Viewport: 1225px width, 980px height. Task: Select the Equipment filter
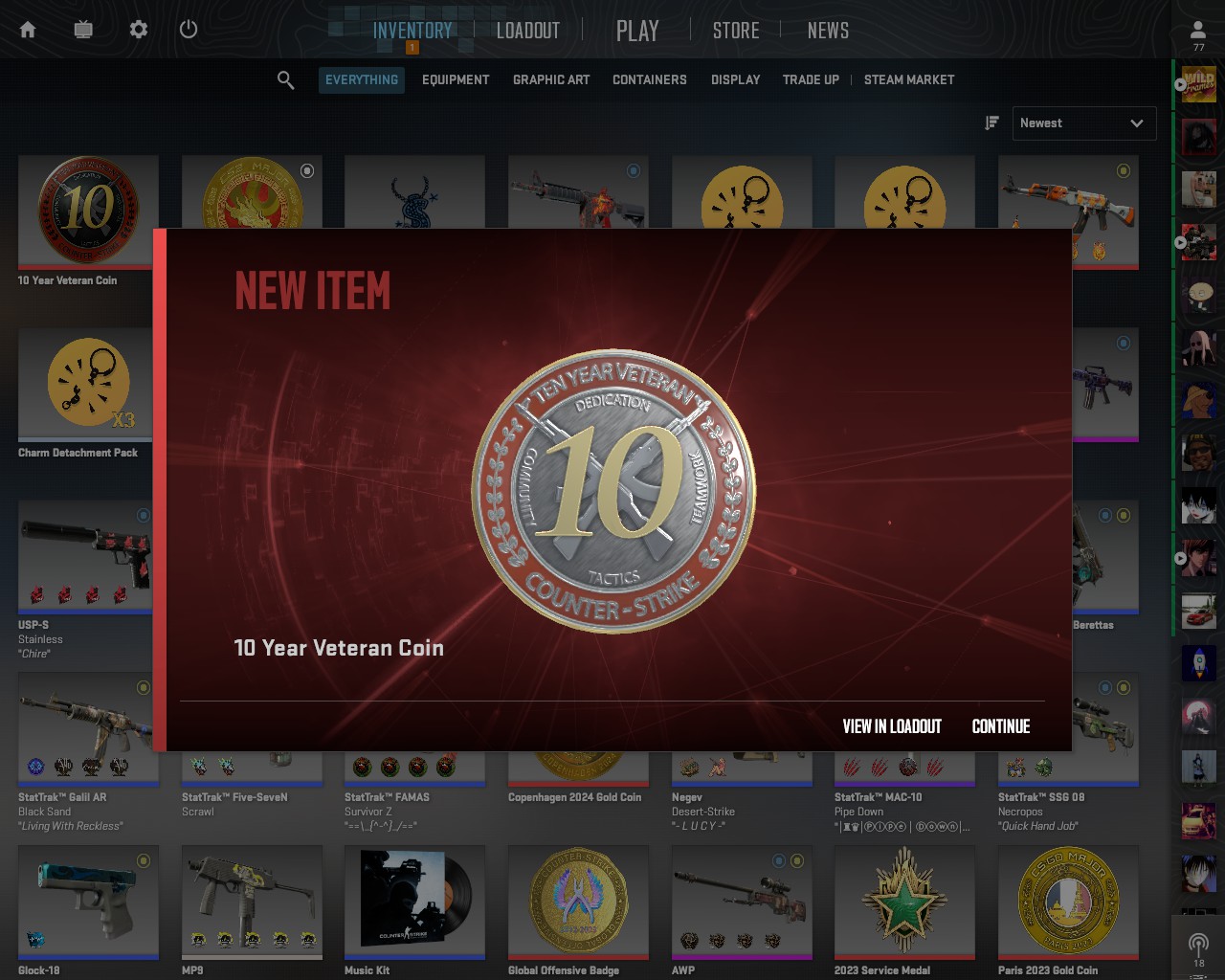coord(456,80)
